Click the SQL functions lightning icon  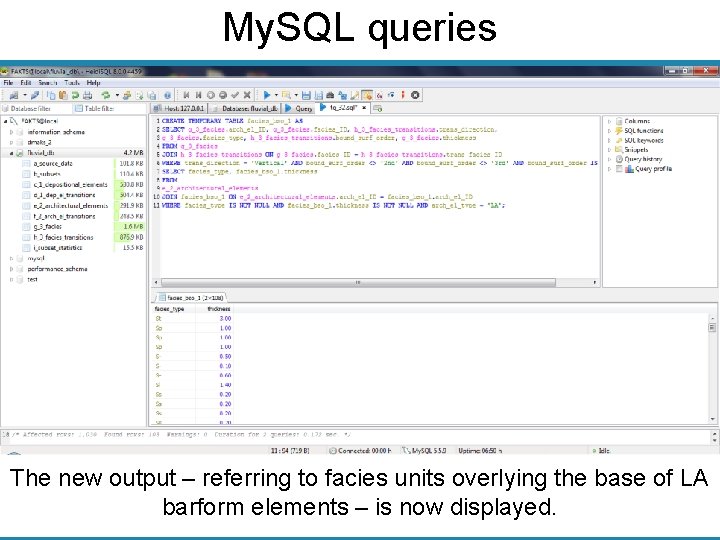(x=619, y=130)
